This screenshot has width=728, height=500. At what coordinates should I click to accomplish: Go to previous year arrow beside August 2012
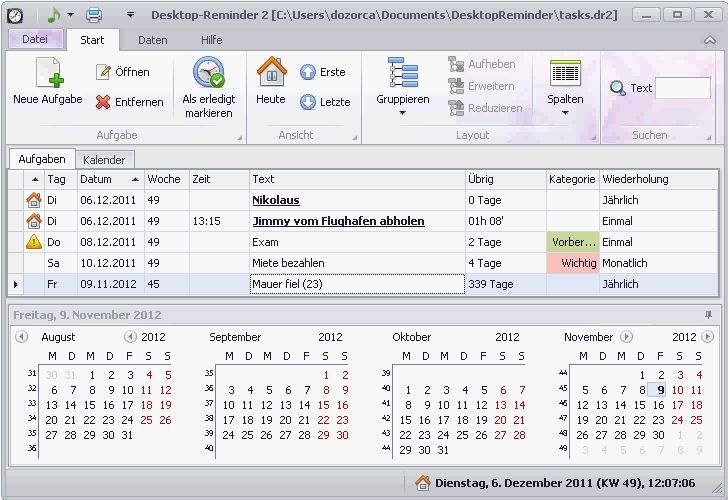pyautogui.click(x=130, y=337)
